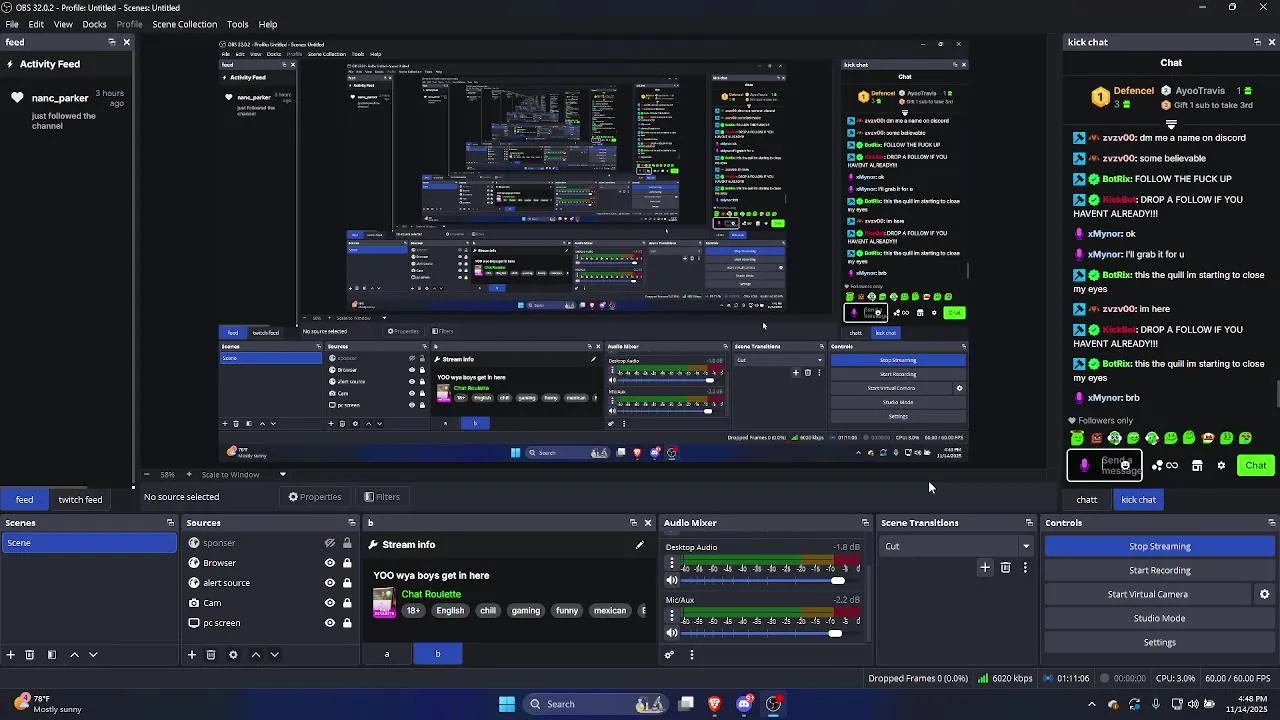Open source Filters button
Image resolution: width=1280 pixels, height=720 pixels.
click(x=382, y=497)
